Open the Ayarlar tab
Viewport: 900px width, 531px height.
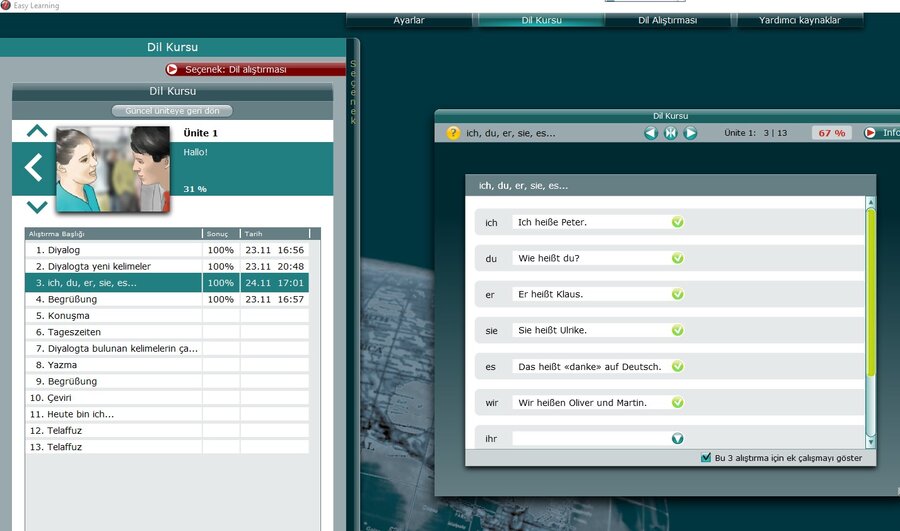click(x=409, y=20)
